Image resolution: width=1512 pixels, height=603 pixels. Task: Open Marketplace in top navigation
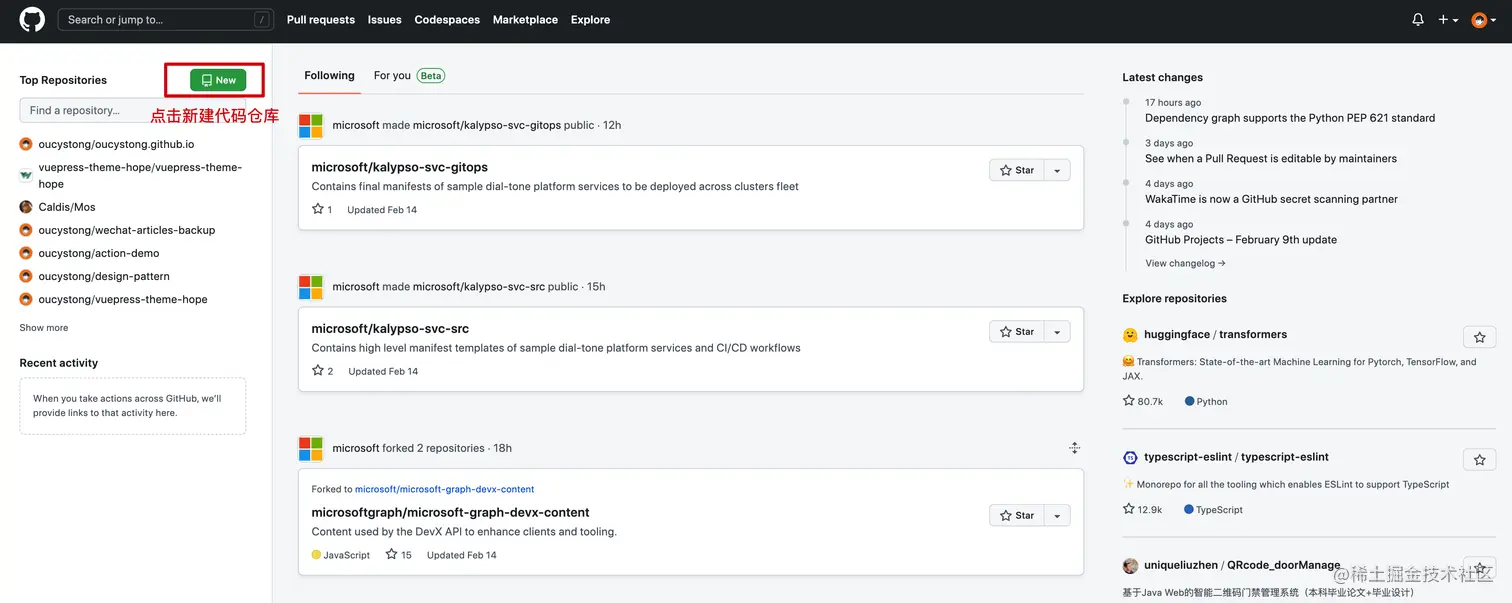[x=525, y=19]
